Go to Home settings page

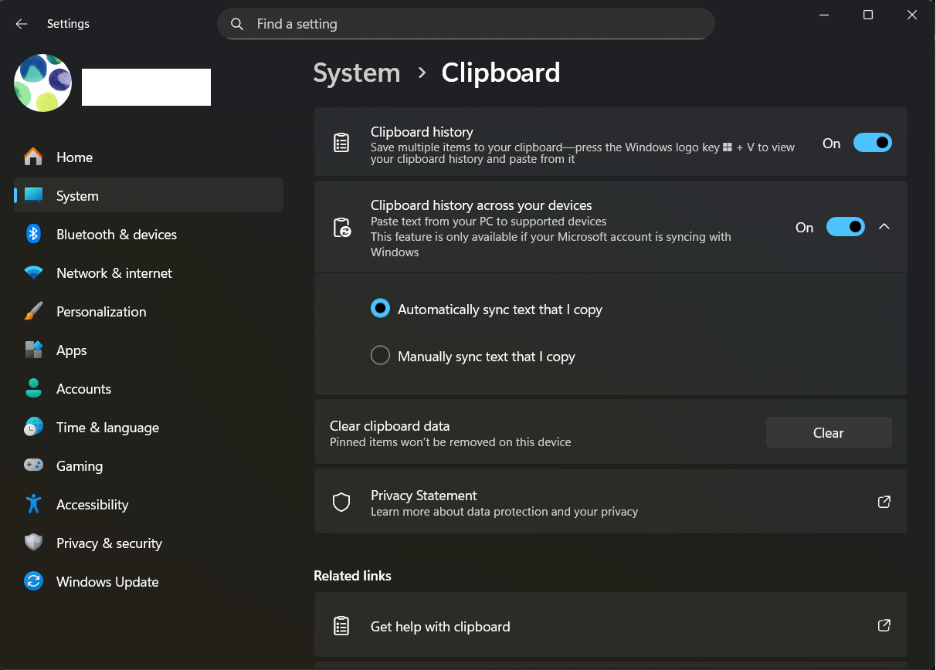(148, 157)
